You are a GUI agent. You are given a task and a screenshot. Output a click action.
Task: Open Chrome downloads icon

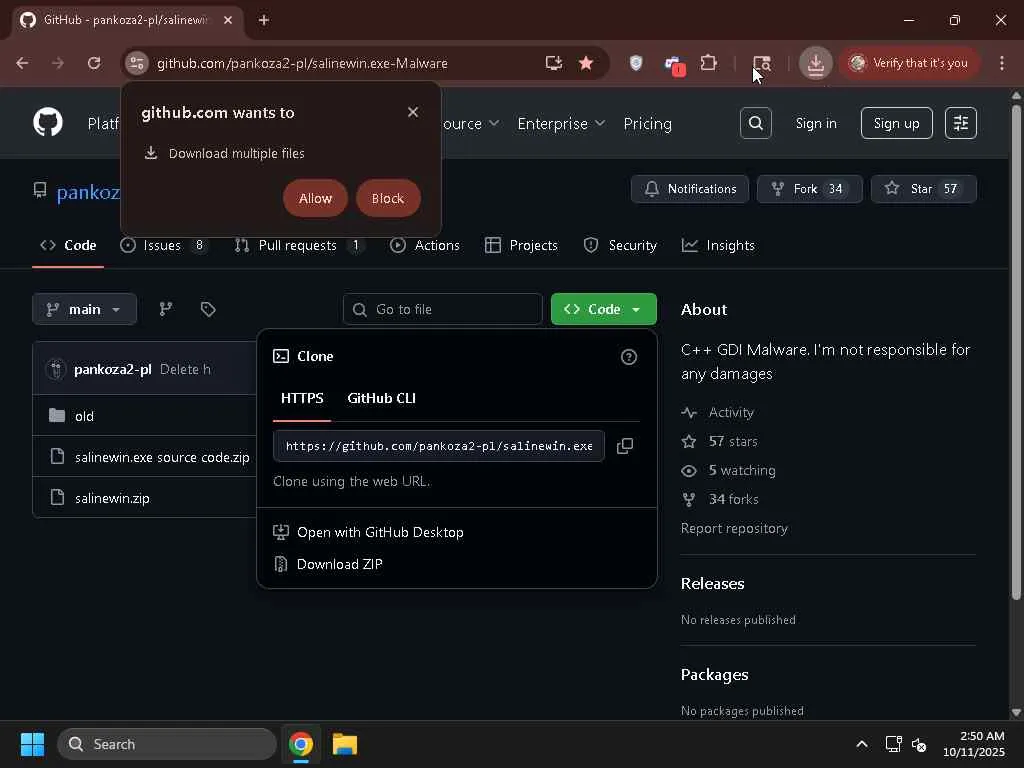click(815, 63)
